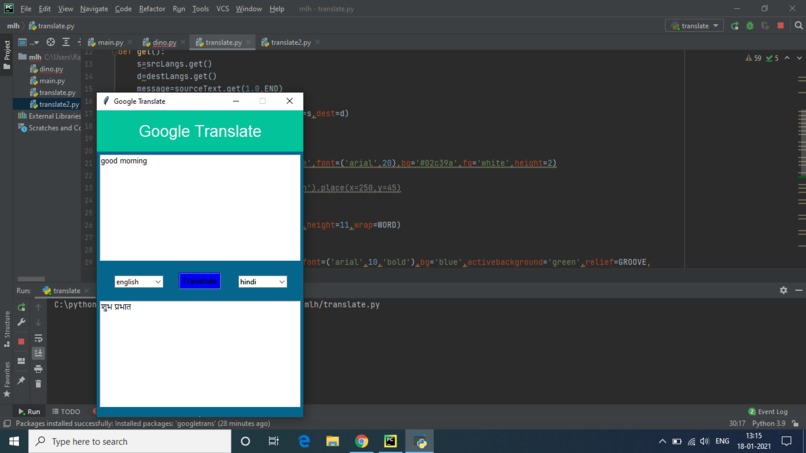Open File Explorer from taskbar
806x453 pixels.
pos(333,441)
